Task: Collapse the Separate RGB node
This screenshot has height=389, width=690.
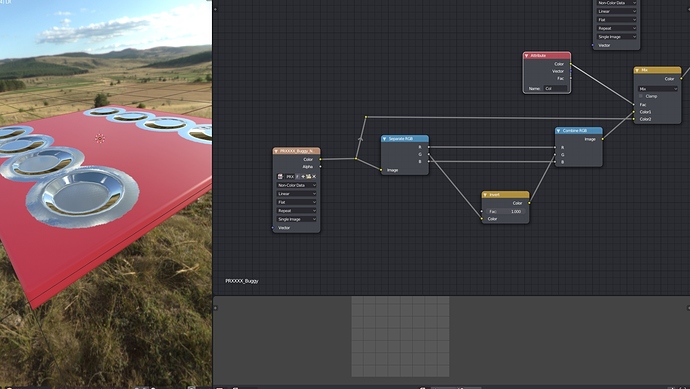Action: pyautogui.click(x=384, y=139)
